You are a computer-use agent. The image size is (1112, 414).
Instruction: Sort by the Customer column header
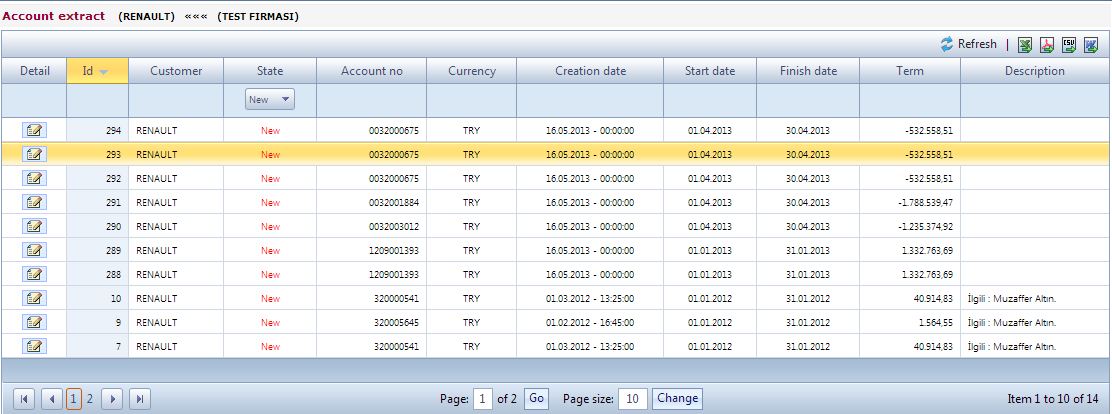coord(176,71)
